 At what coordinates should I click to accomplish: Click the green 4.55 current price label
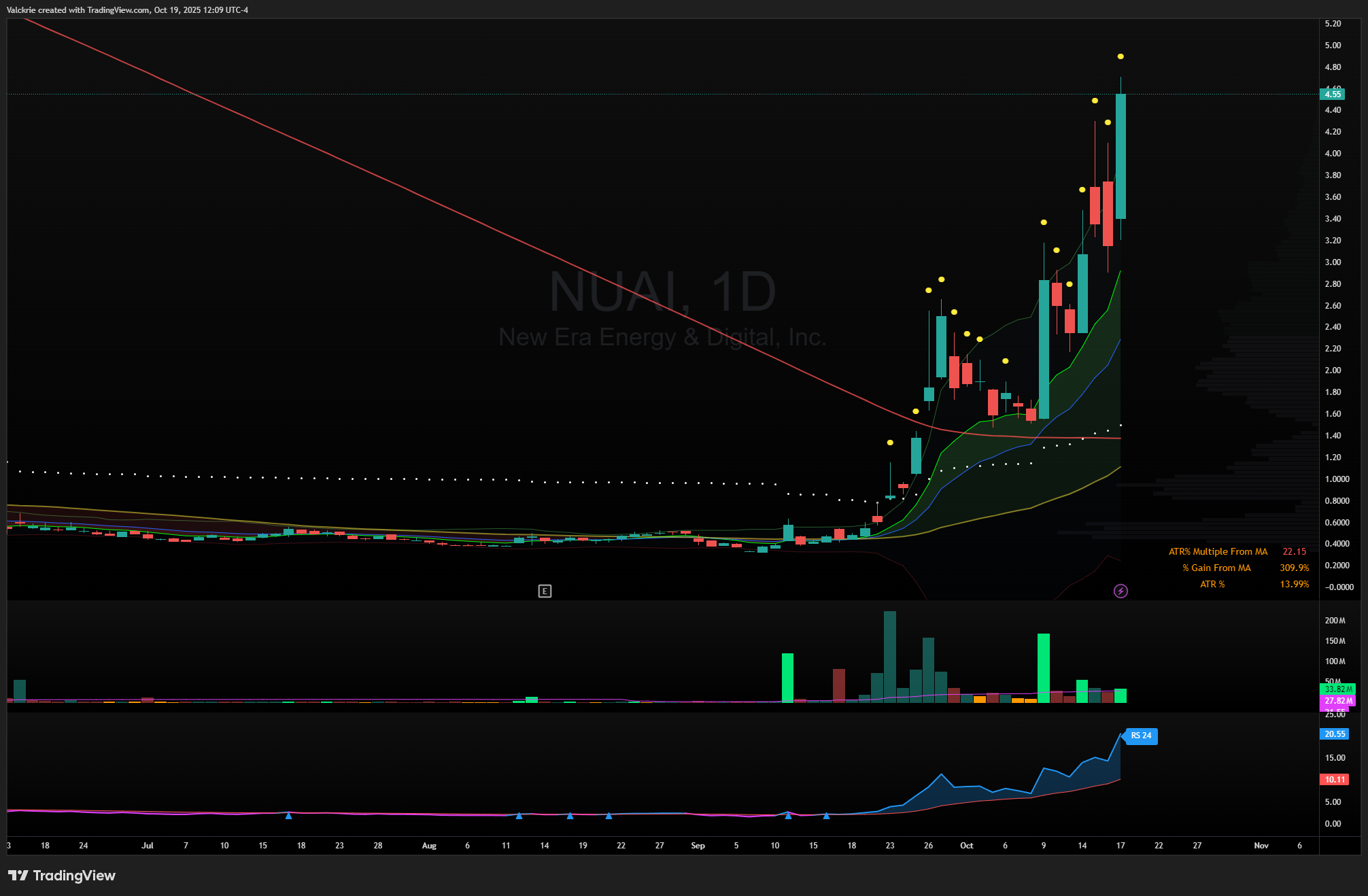tap(1332, 94)
